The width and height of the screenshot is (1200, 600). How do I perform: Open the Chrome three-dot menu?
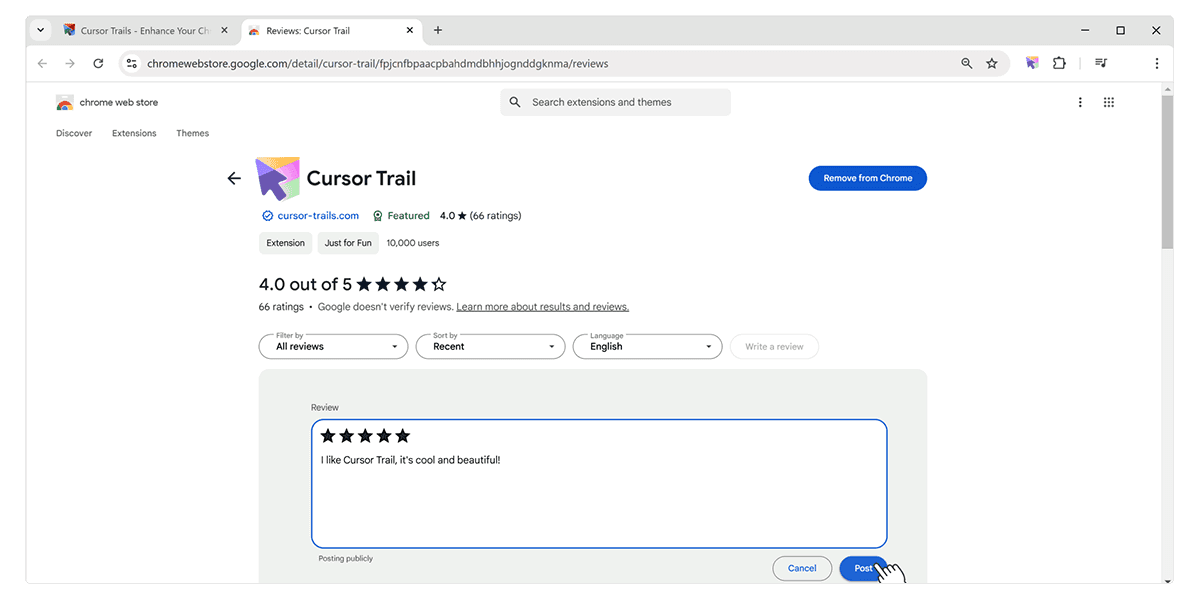click(x=1157, y=63)
